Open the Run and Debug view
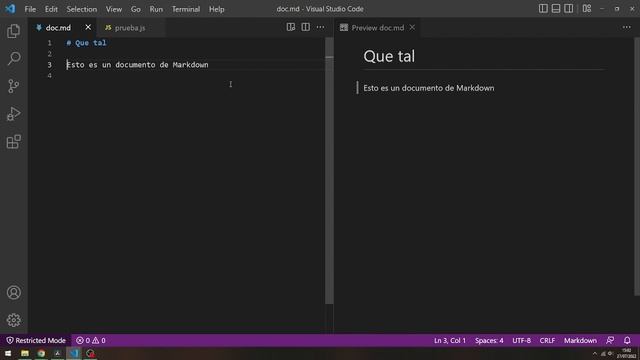This screenshot has width=640, height=360. tap(13, 114)
